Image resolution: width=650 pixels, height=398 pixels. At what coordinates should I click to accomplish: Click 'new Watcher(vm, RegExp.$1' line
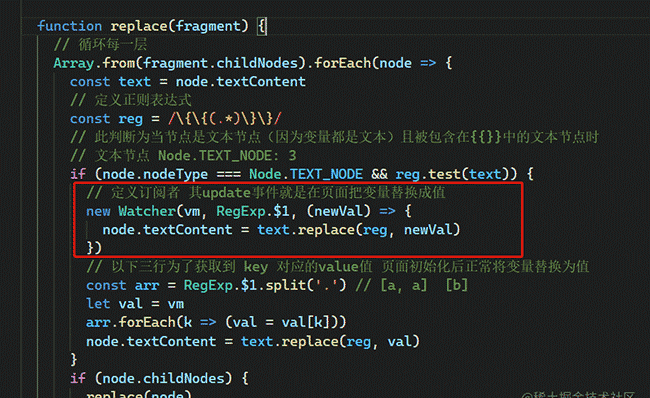point(249,211)
